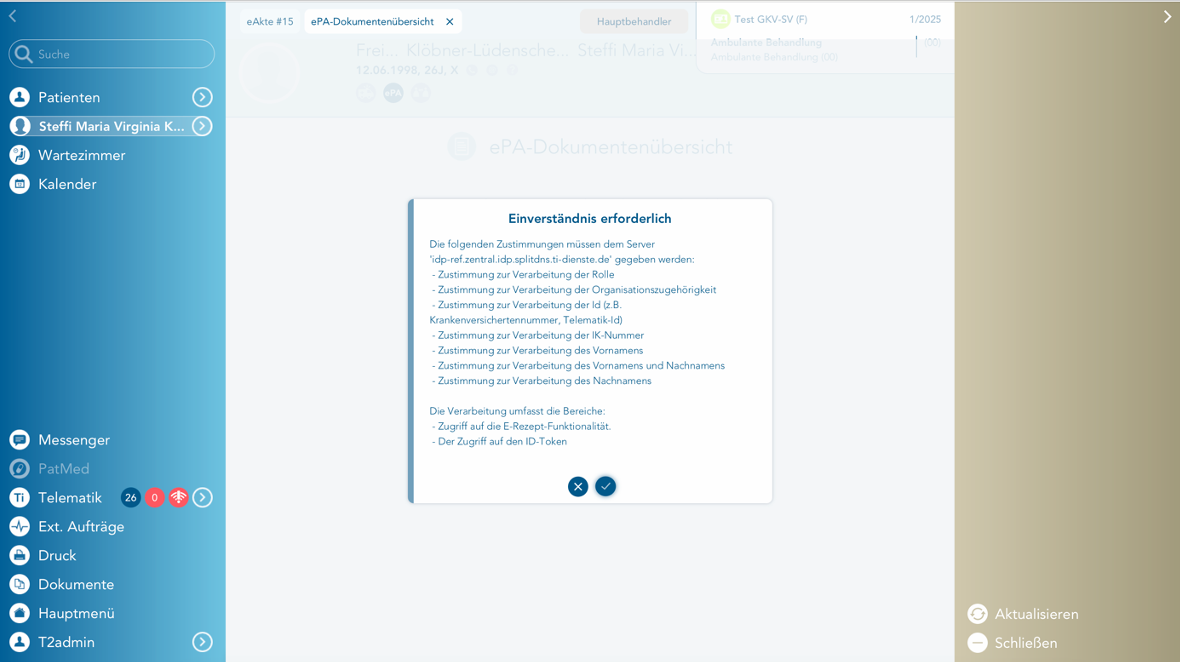
Task: Open the Wartezimmer sidebar icon
Action: point(20,155)
